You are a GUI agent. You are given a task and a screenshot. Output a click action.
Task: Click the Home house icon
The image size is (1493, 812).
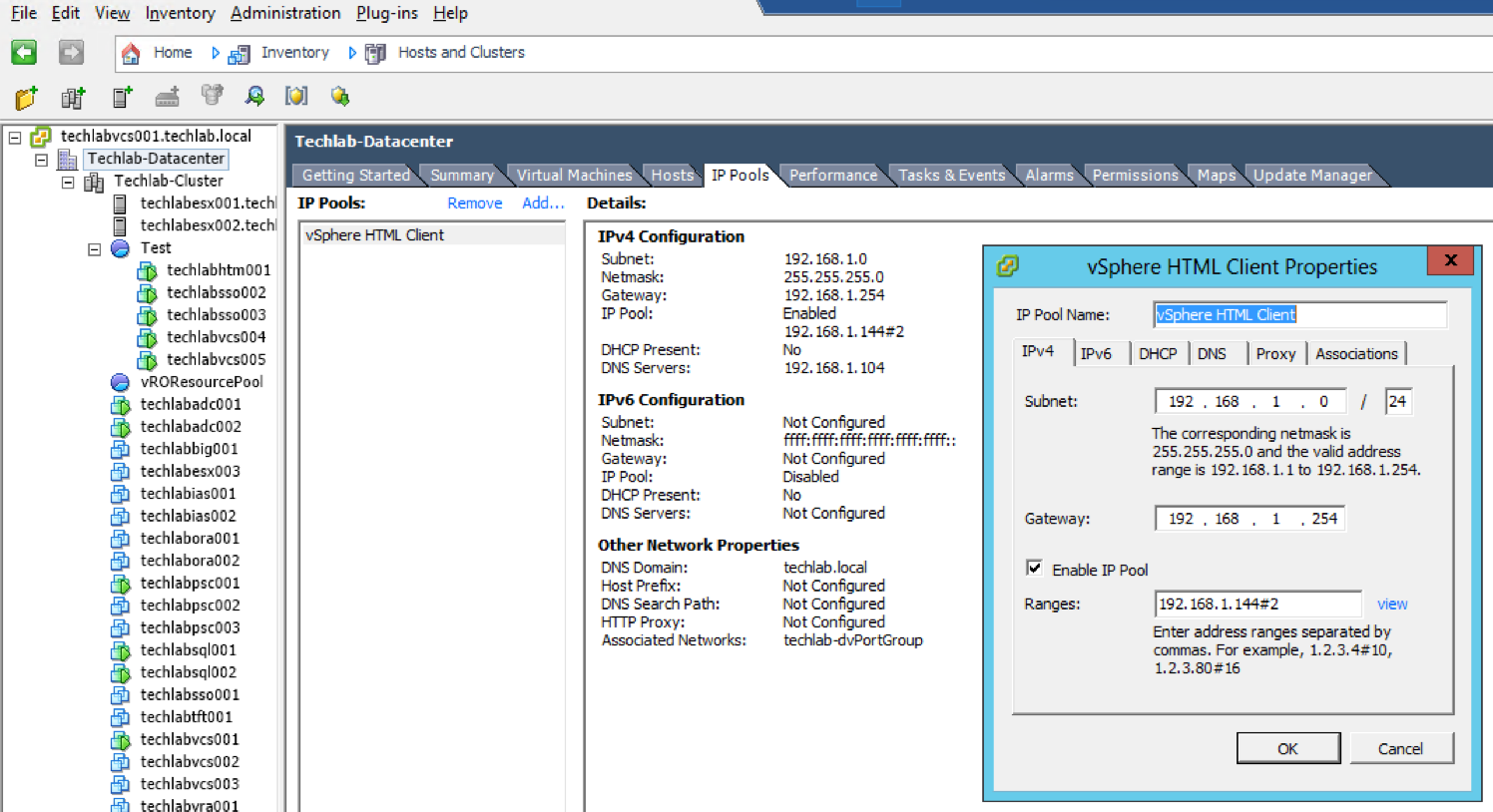(x=131, y=53)
